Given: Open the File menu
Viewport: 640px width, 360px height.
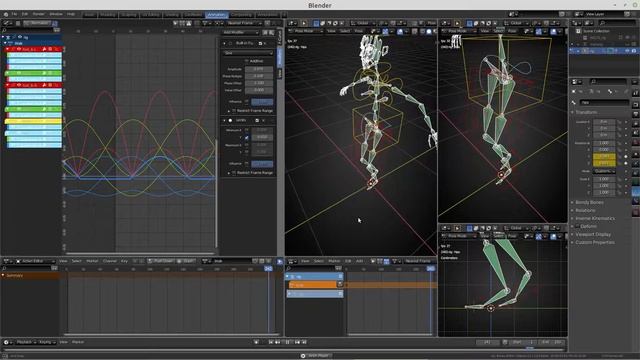Looking at the screenshot, I should (14, 14).
